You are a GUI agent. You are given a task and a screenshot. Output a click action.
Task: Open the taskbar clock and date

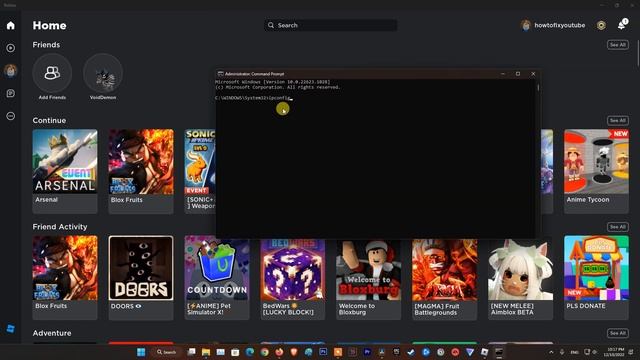tap(615, 352)
